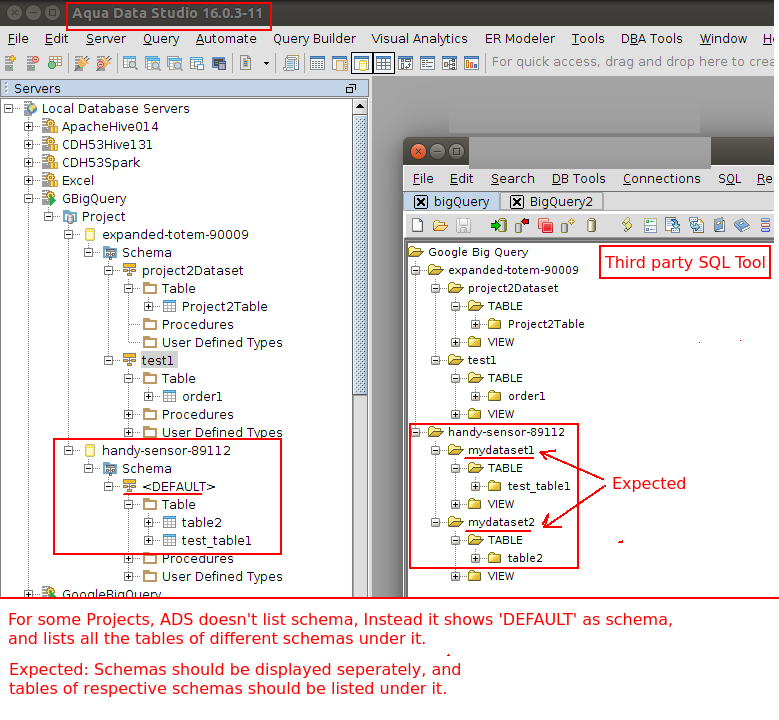Click the new database sparkle icon

tap(567, 226)
